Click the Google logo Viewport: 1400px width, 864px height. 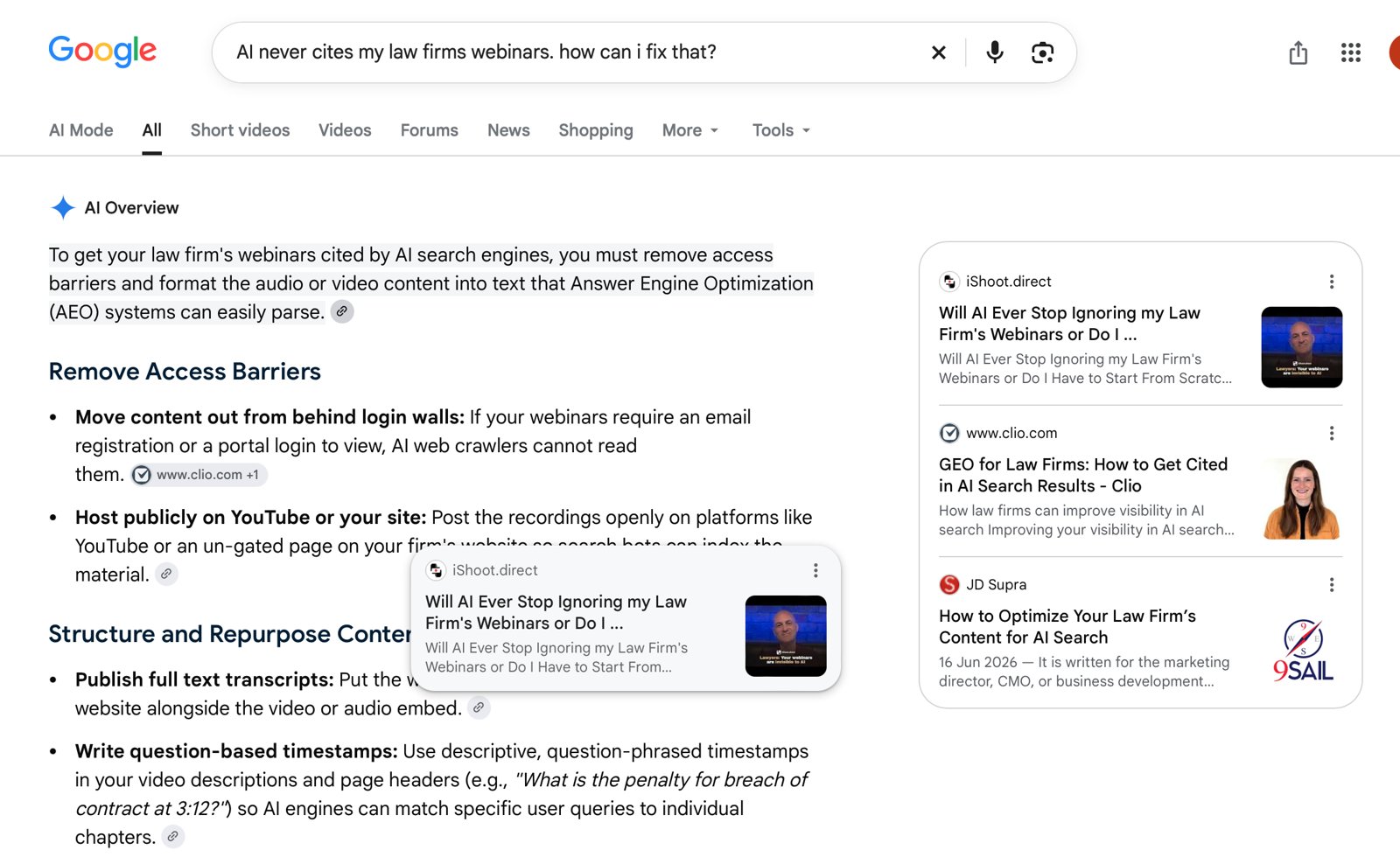[102, 51]
